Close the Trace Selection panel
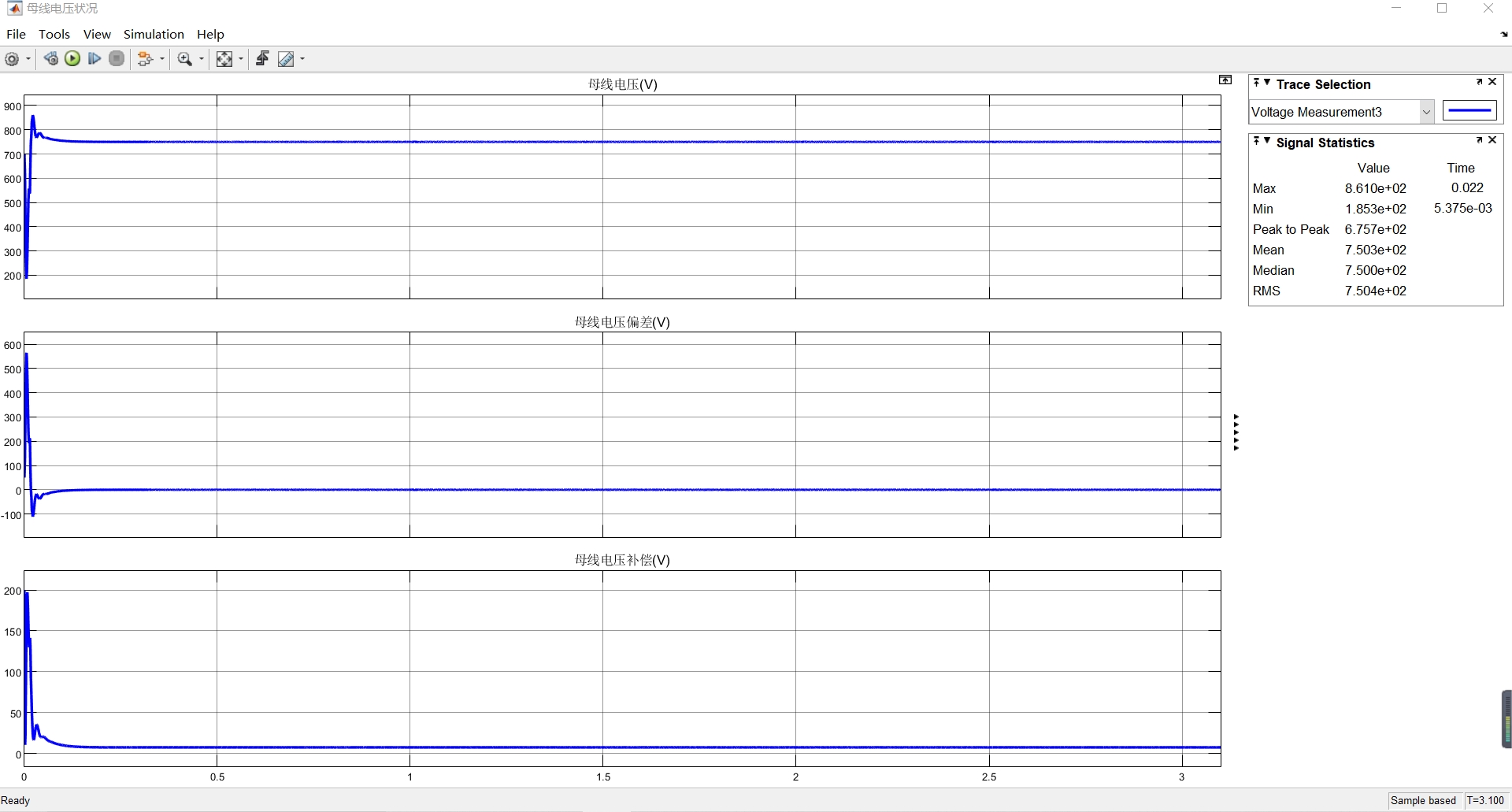This screenshot has height=812, width=1512. (x=1492, y=82)
